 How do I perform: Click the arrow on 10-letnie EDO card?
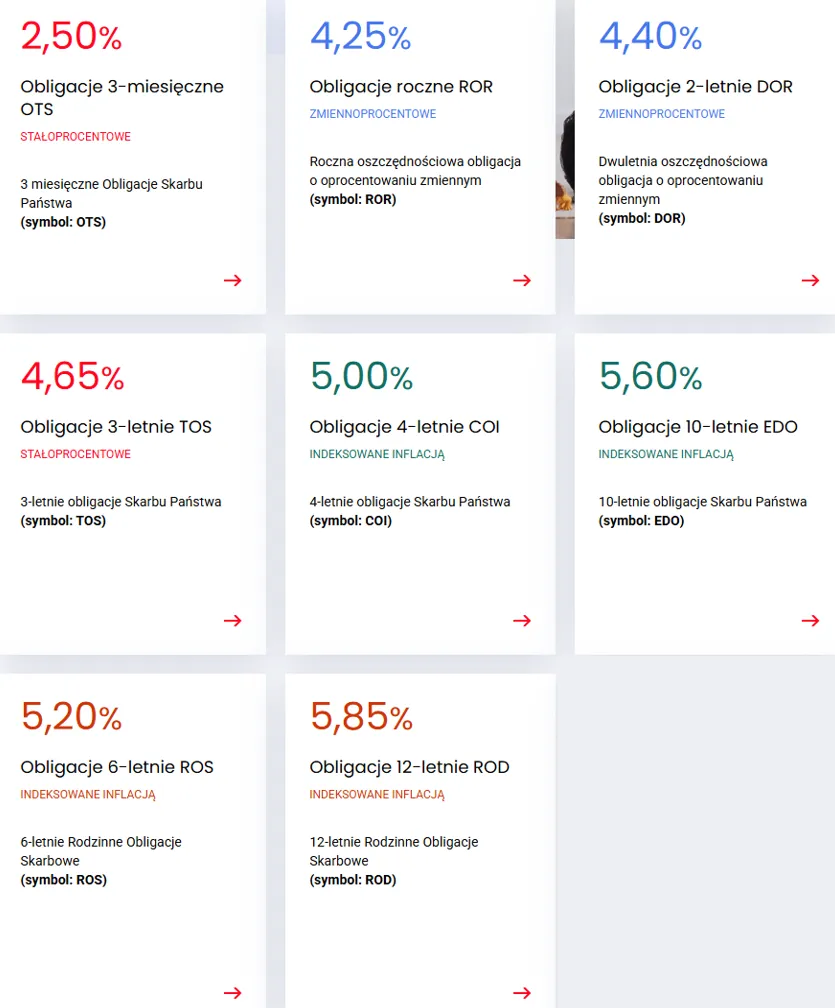click(811, 620)
